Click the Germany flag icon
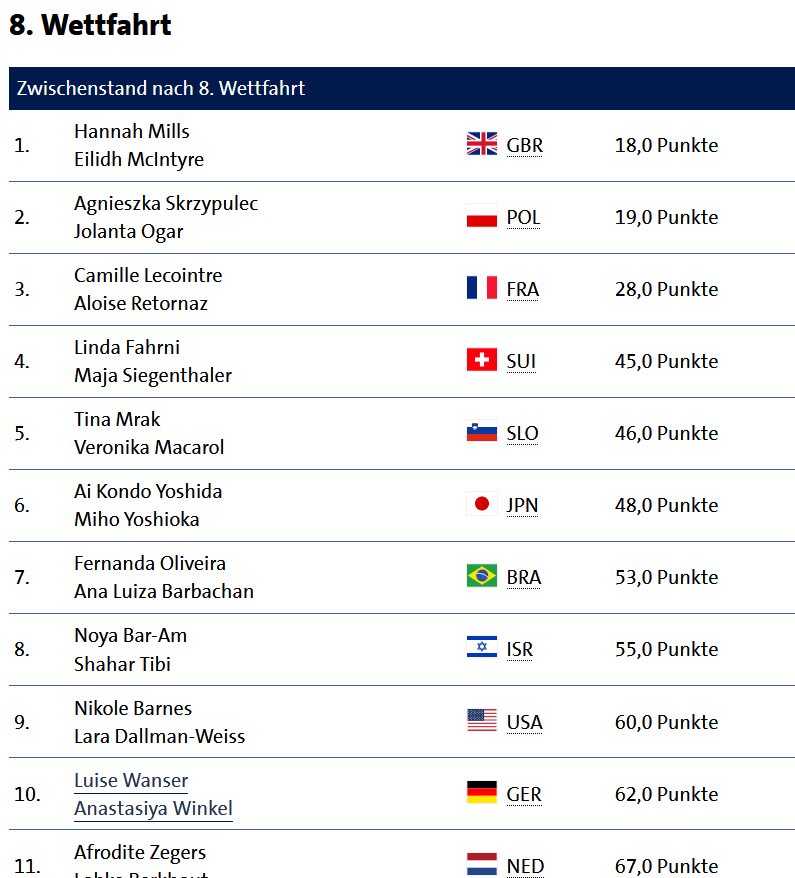 (481, 793)
